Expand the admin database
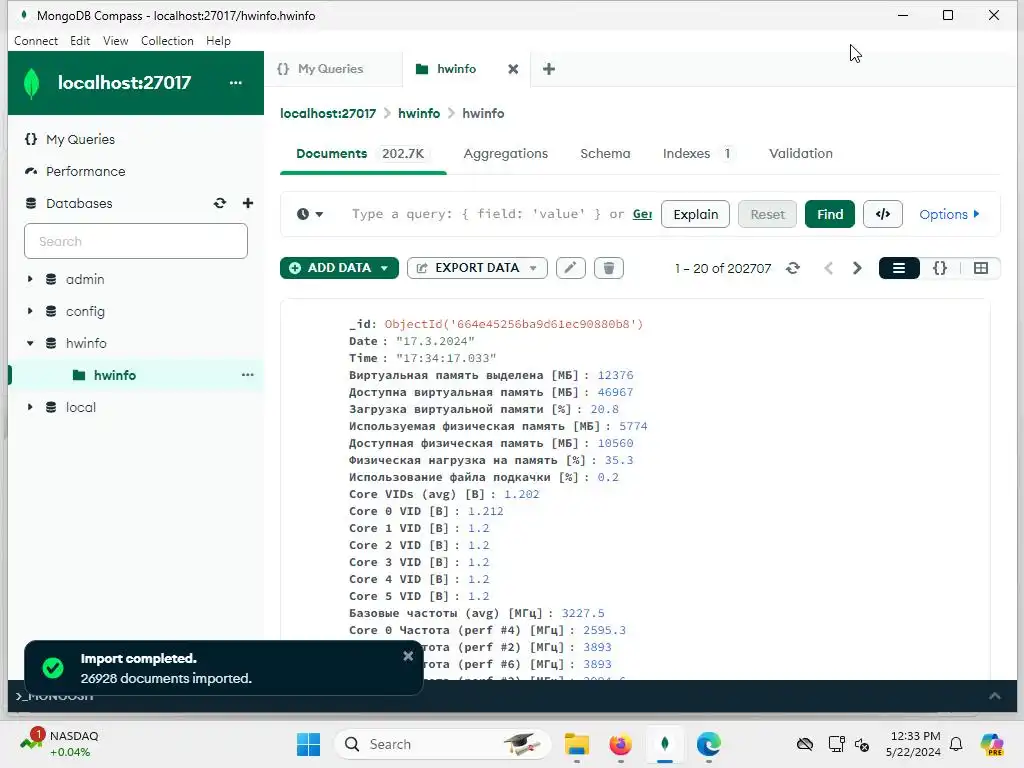This screenshot has height=768, width=1024. pyautogui.click(x=29, y=279)
